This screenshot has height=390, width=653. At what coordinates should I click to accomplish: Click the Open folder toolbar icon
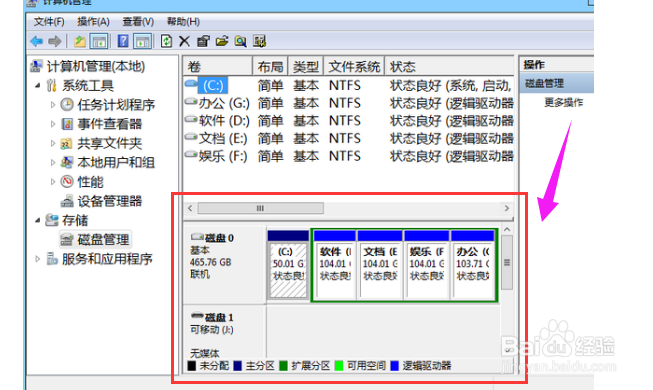pos(222,41)
